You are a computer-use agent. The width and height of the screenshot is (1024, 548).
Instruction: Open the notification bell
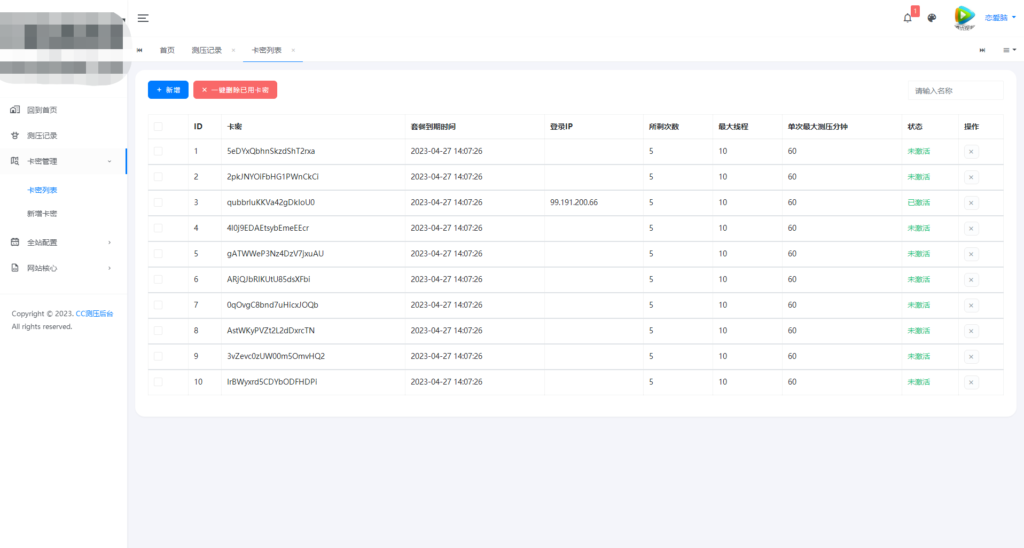pos(908,18)
